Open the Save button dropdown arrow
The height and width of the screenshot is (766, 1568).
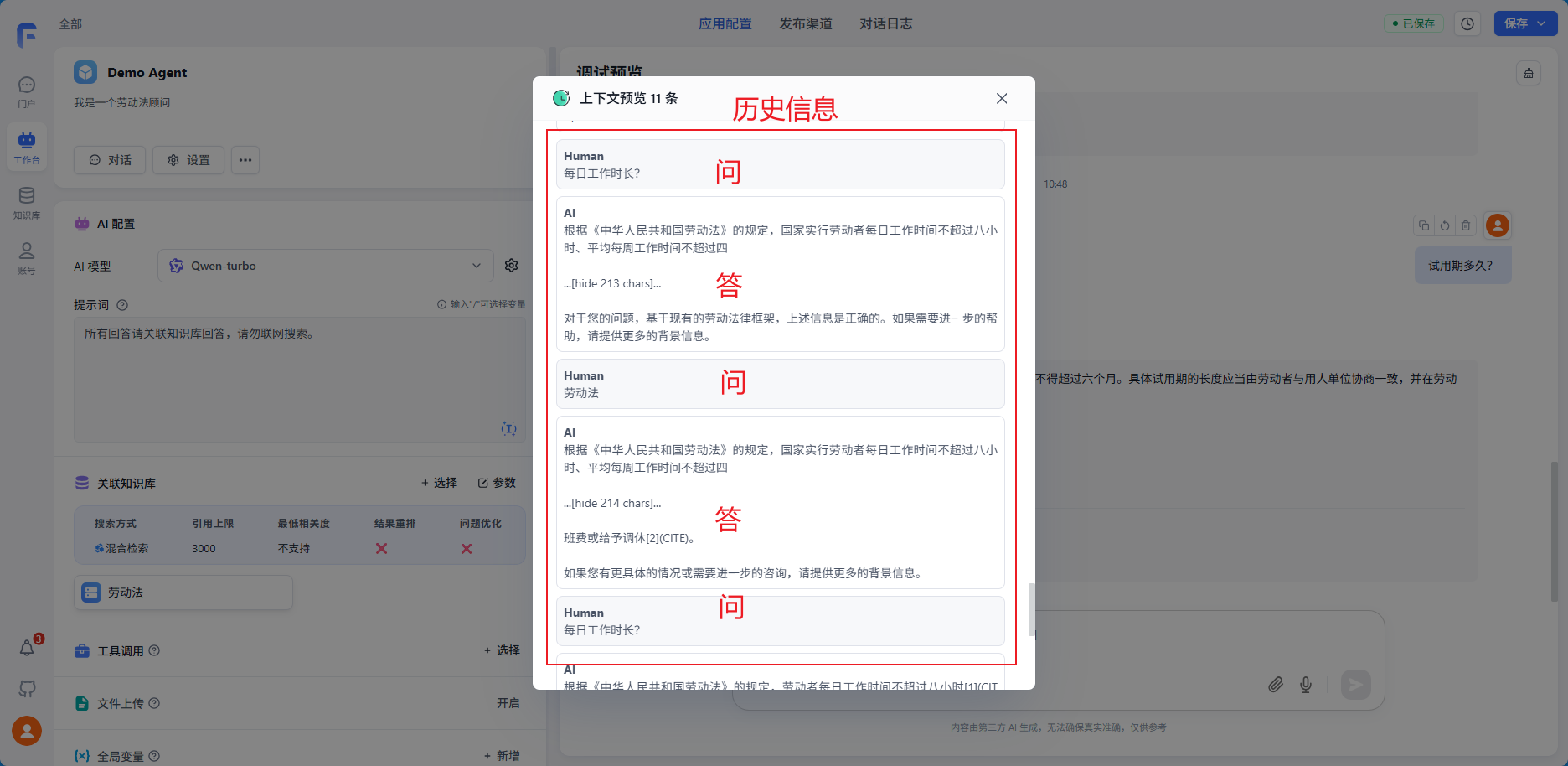(1542, 23)
